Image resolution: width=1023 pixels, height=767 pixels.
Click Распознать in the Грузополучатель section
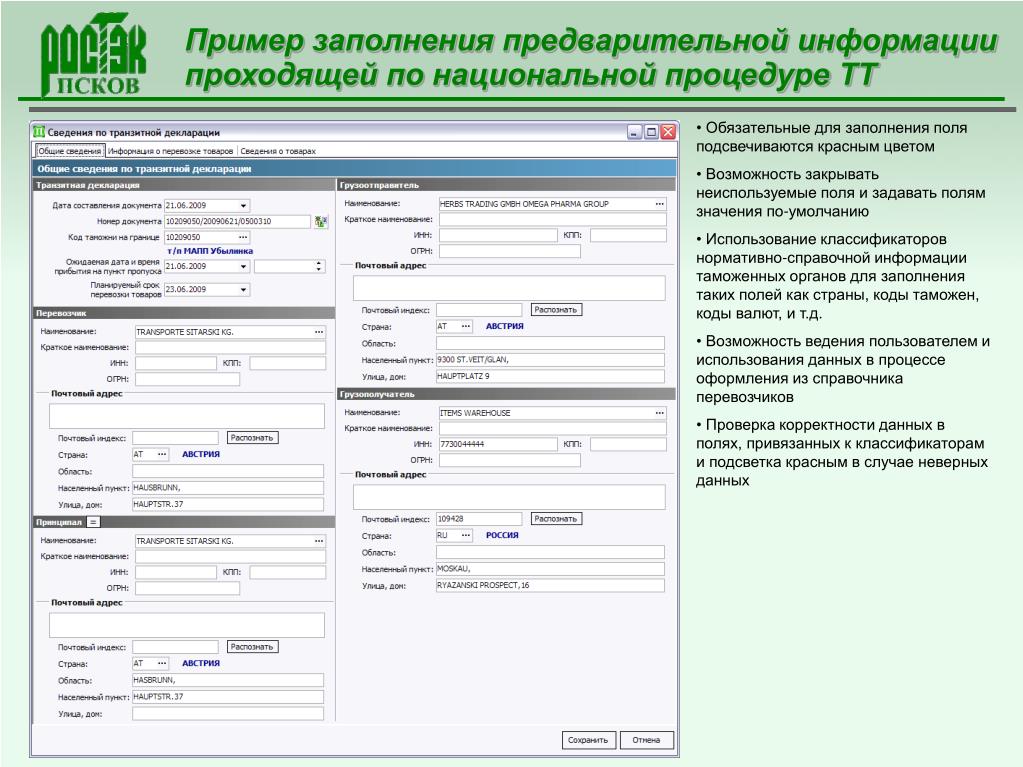point(556,519)
